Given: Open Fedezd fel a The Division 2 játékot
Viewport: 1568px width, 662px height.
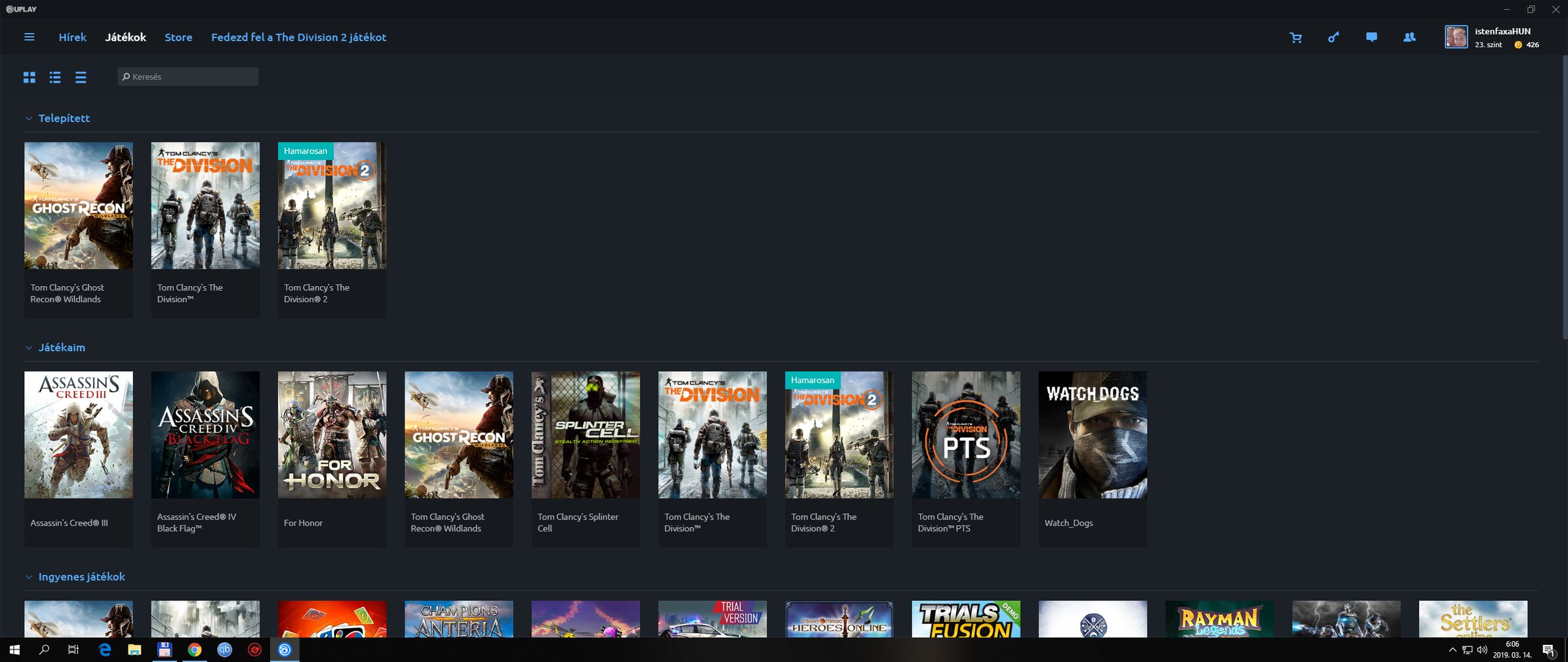Looking at the screenshot, I should pos(298,37).
